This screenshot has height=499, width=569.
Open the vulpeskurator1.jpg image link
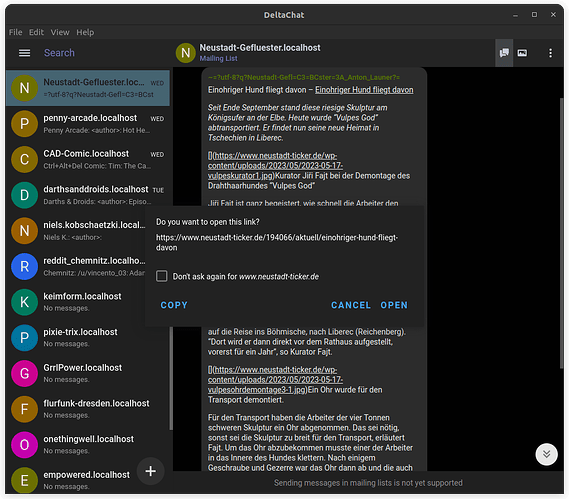[x=275, y=165]
